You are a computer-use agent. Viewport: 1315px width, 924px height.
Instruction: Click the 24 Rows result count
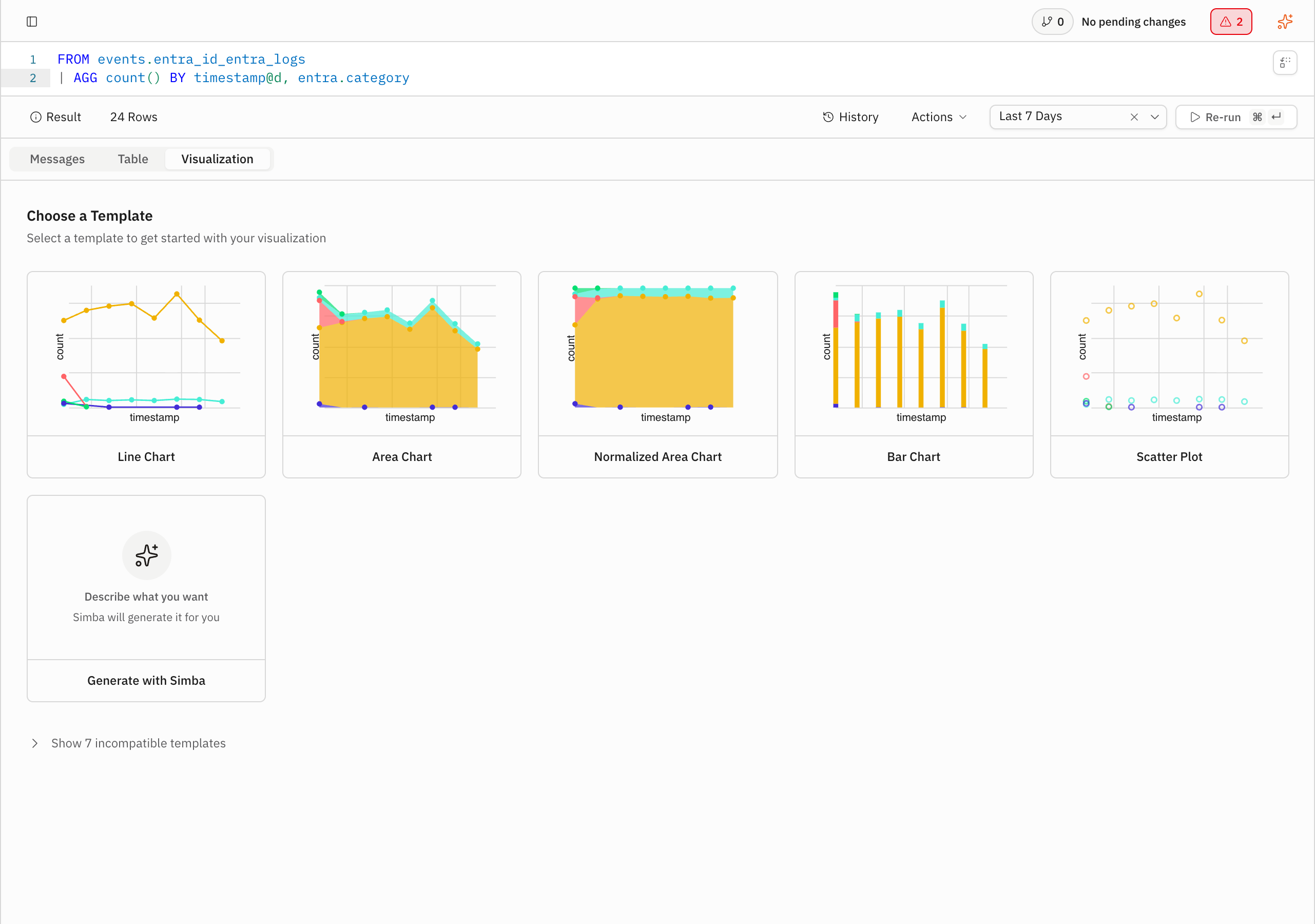133,117
